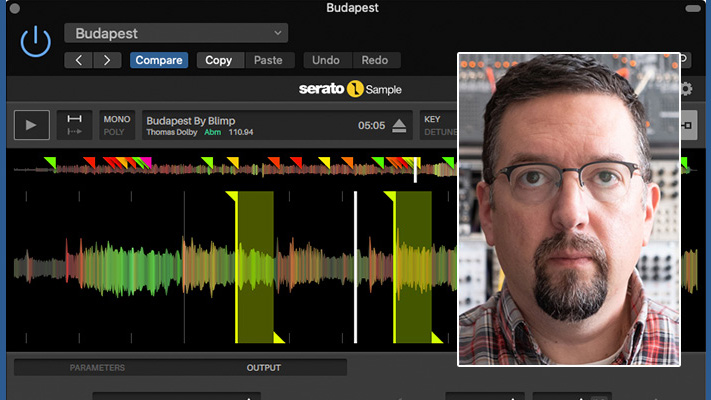Click the loop range arrows icon

click(x=74, y=125)
